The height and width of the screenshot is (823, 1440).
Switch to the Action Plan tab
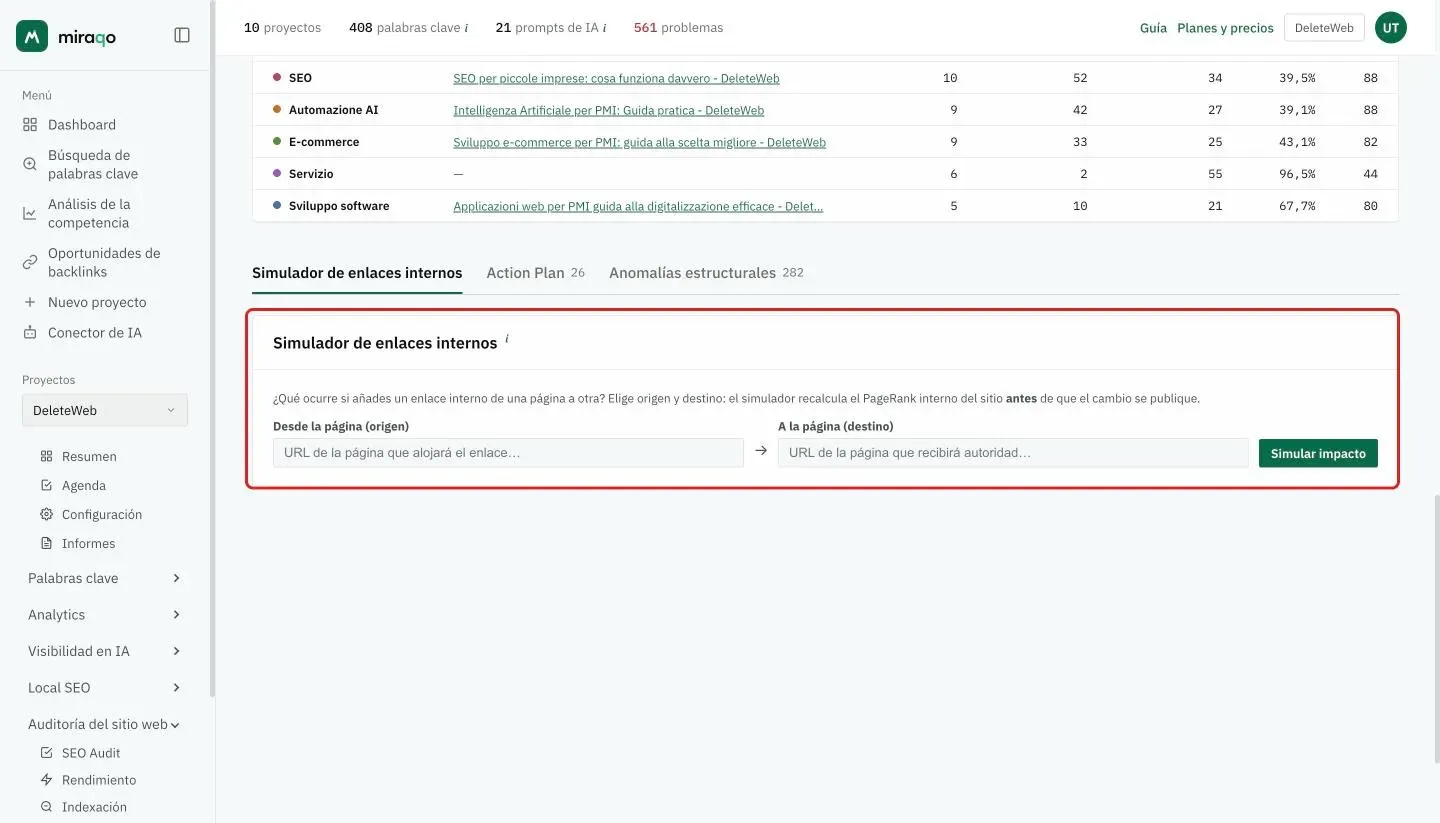535,273
